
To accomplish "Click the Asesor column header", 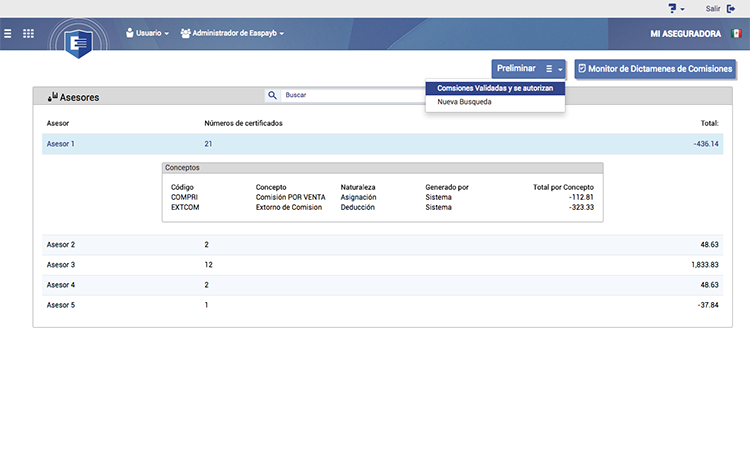I will click(x=58, y=123).
